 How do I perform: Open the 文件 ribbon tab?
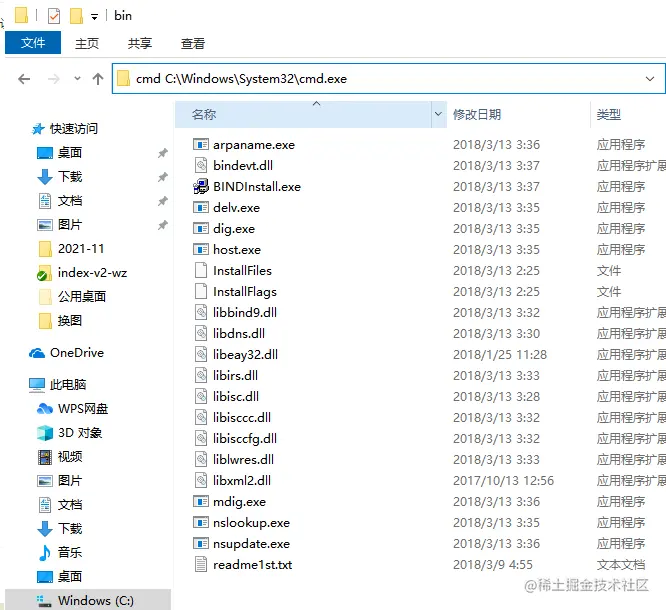point(33,42)
